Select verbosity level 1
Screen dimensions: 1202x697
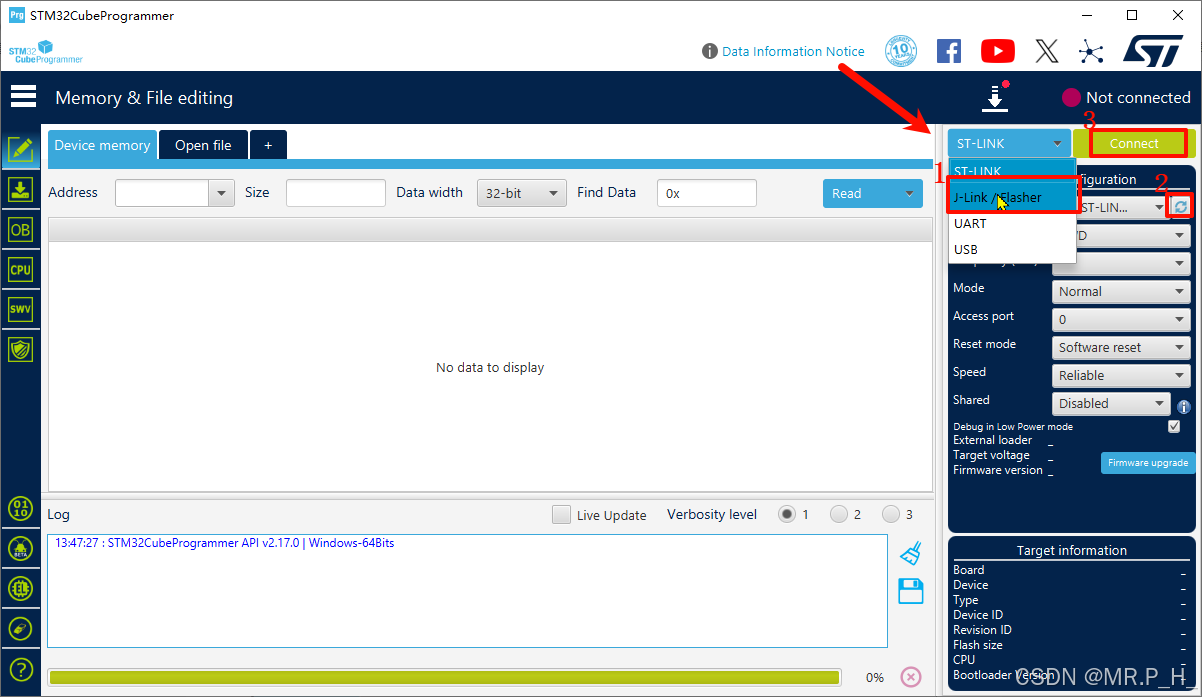coord(787,514)
